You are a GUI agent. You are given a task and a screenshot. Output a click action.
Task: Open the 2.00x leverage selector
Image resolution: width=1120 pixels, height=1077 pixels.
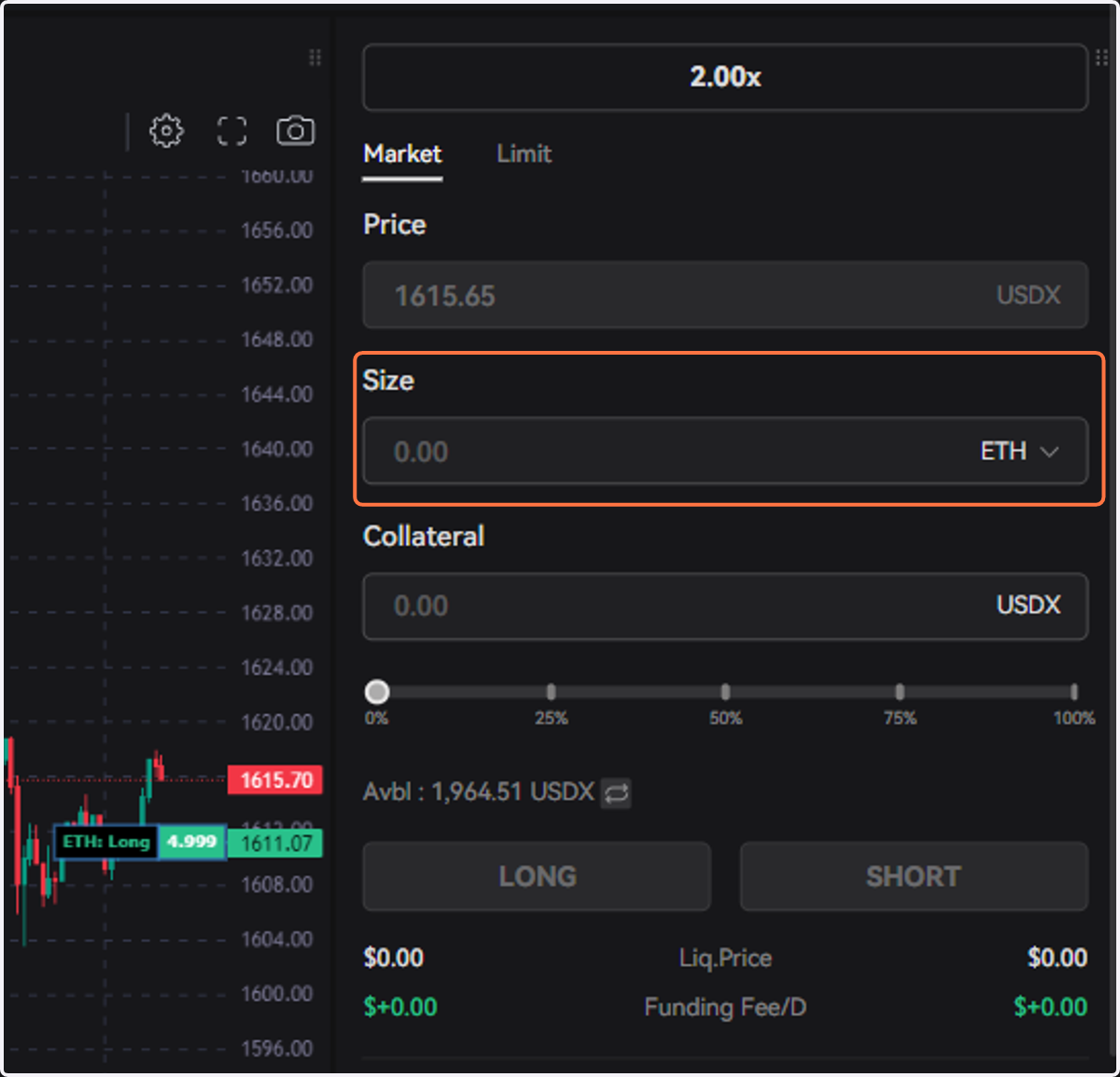coord(725,77)
